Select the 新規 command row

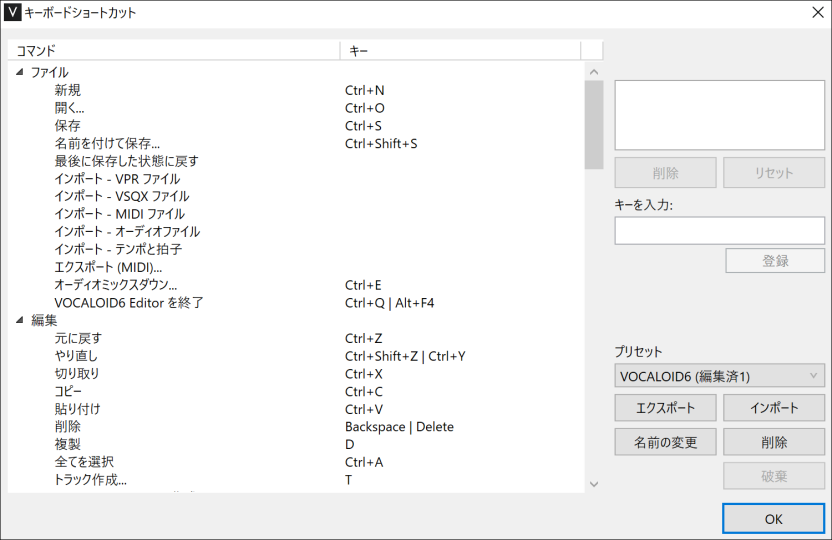coord(68,90)
